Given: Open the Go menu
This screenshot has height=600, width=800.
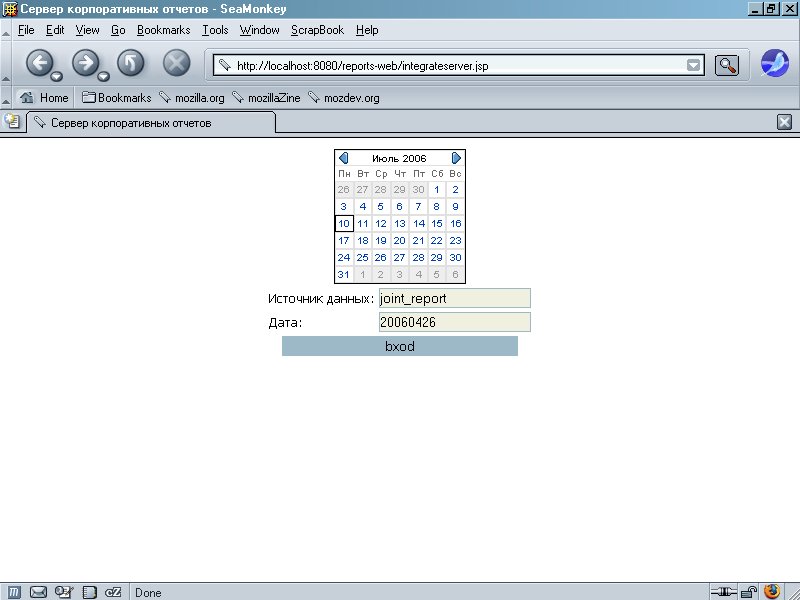Looking at the screenshot, I should point(118,30).
